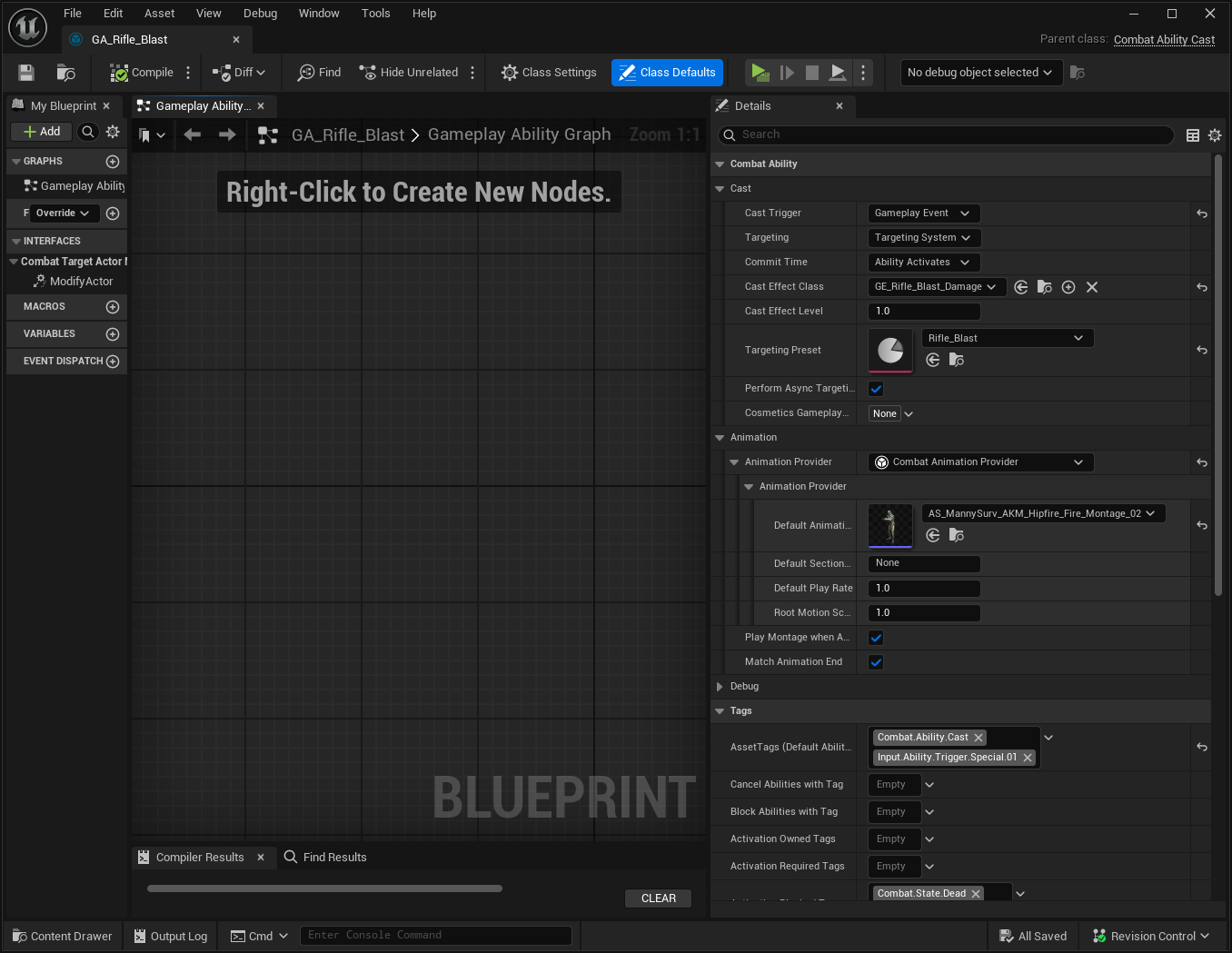
Task: Open the Tools menu
Action: tap(375, 14)
